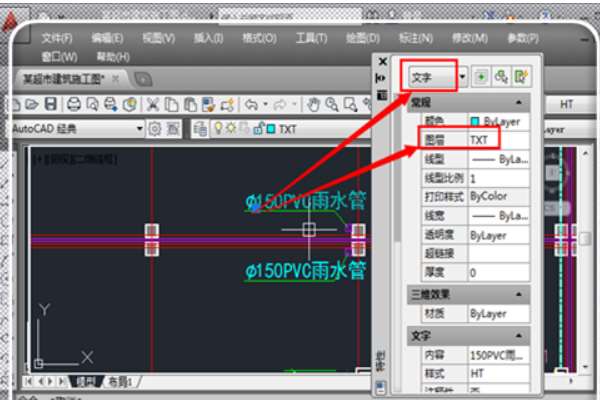This screenshot has width=600, height=400.
Task: Open Plot Preview from toolbar
Action: pyautogui.click(x=92, y=104)
